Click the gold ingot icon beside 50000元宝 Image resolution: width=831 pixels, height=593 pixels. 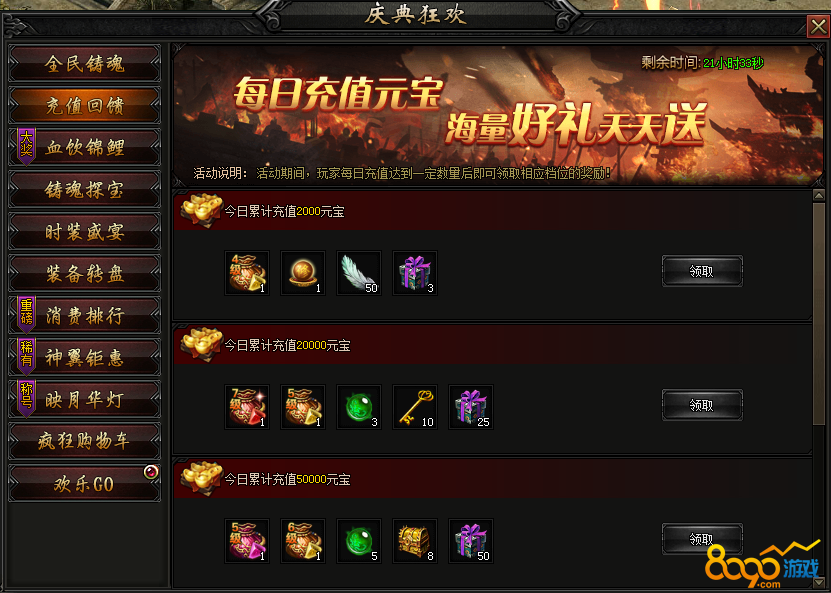201,478
